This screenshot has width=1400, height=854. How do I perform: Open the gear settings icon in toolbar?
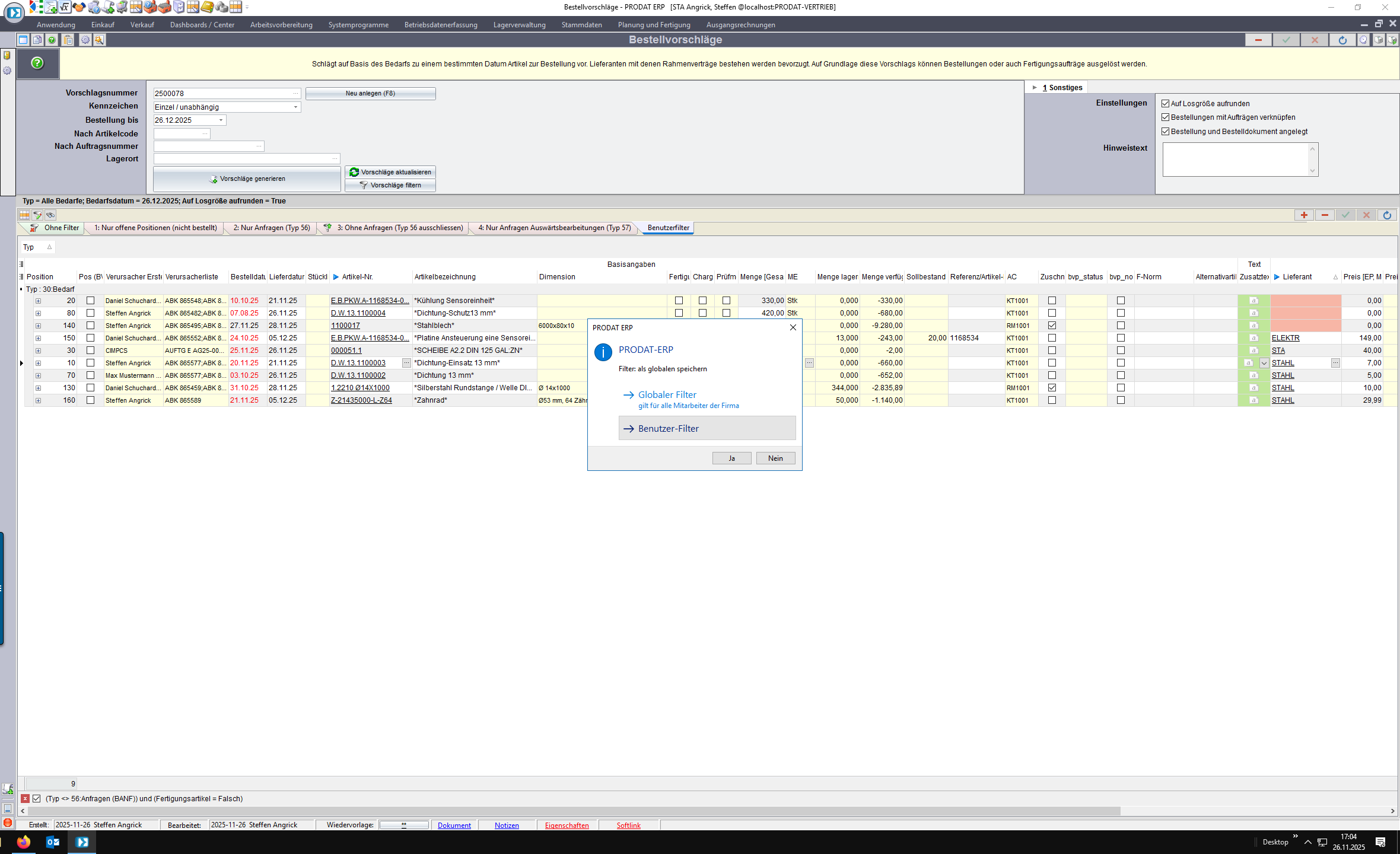pos(85,40)
